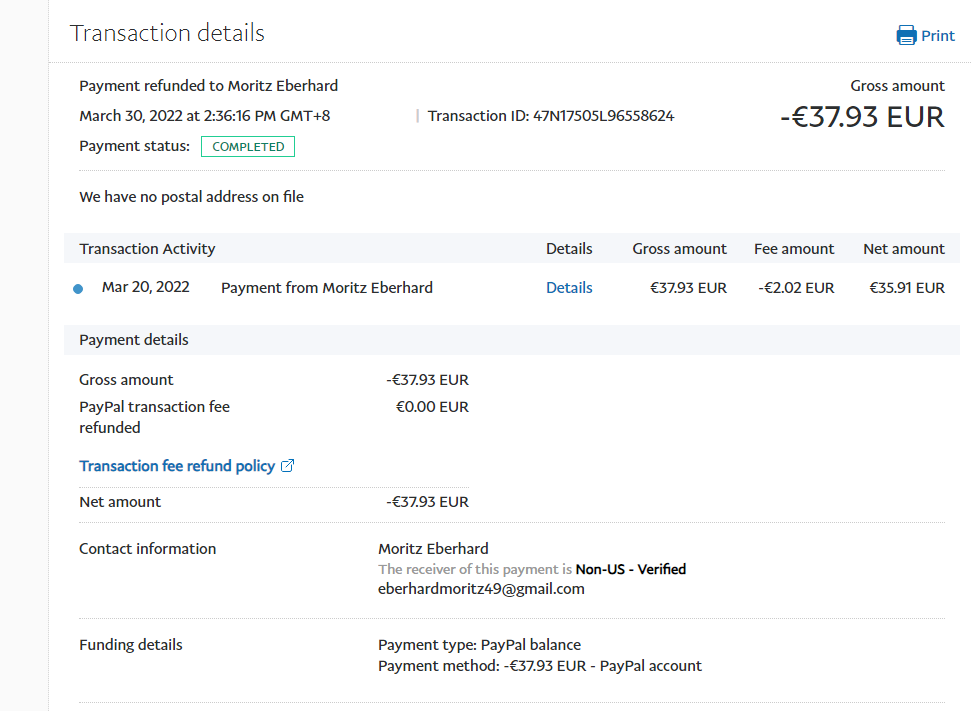Click the COMPLETED payment status badge
The height and width of the screenshot is (711, 971).
click(x=248, y=147)
